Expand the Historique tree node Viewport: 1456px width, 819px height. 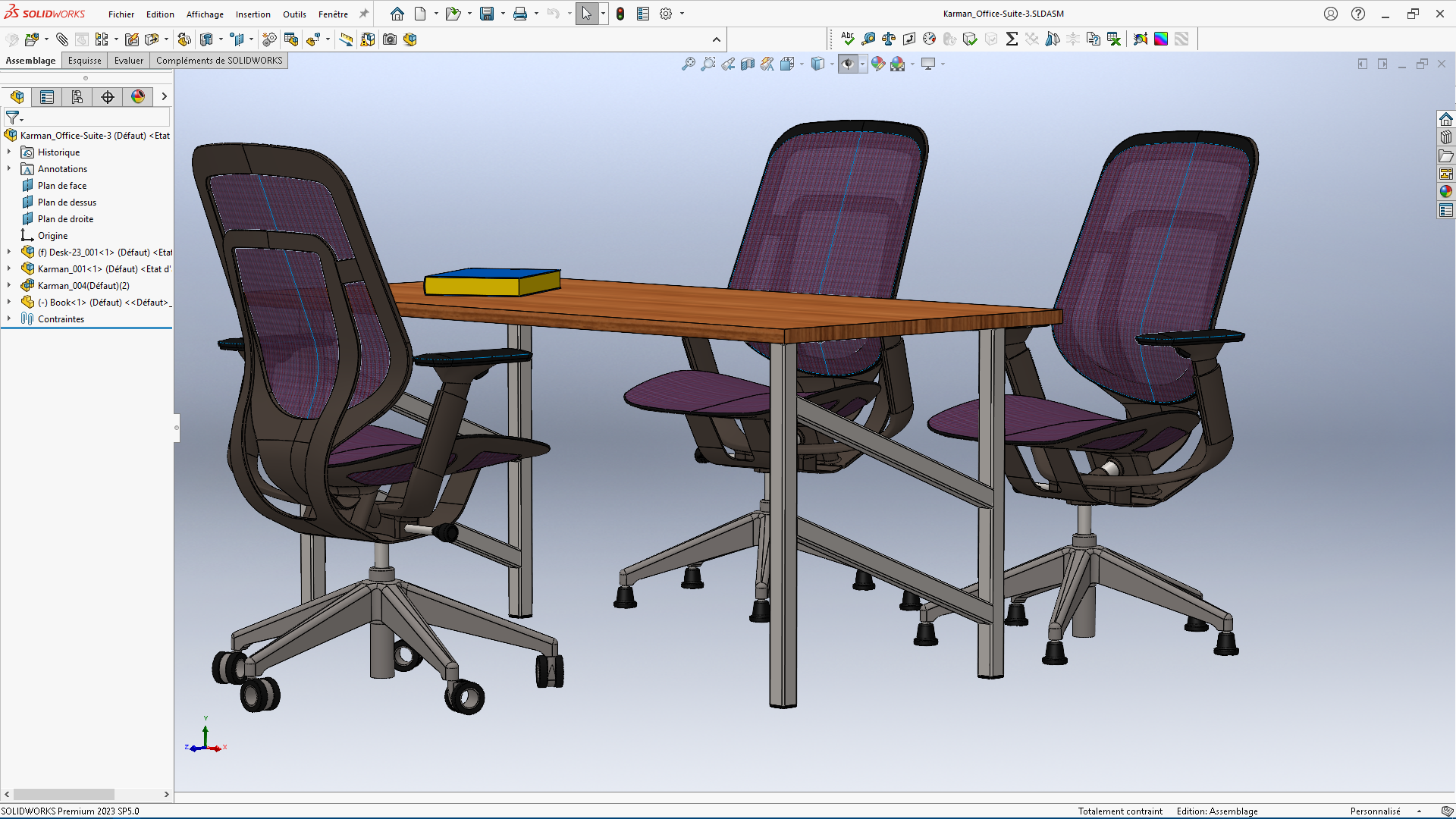point(9,152)
